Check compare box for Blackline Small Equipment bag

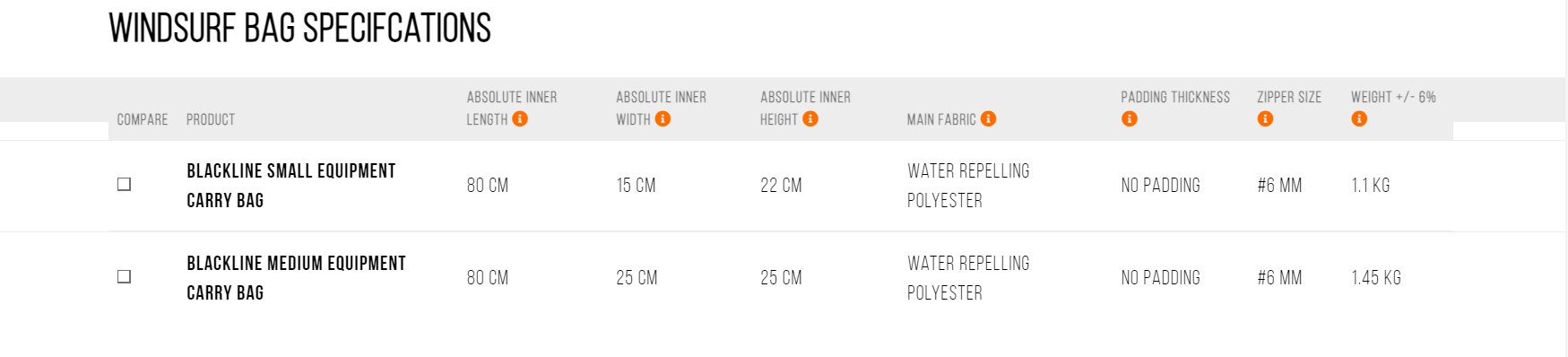(x=125, y=184)
